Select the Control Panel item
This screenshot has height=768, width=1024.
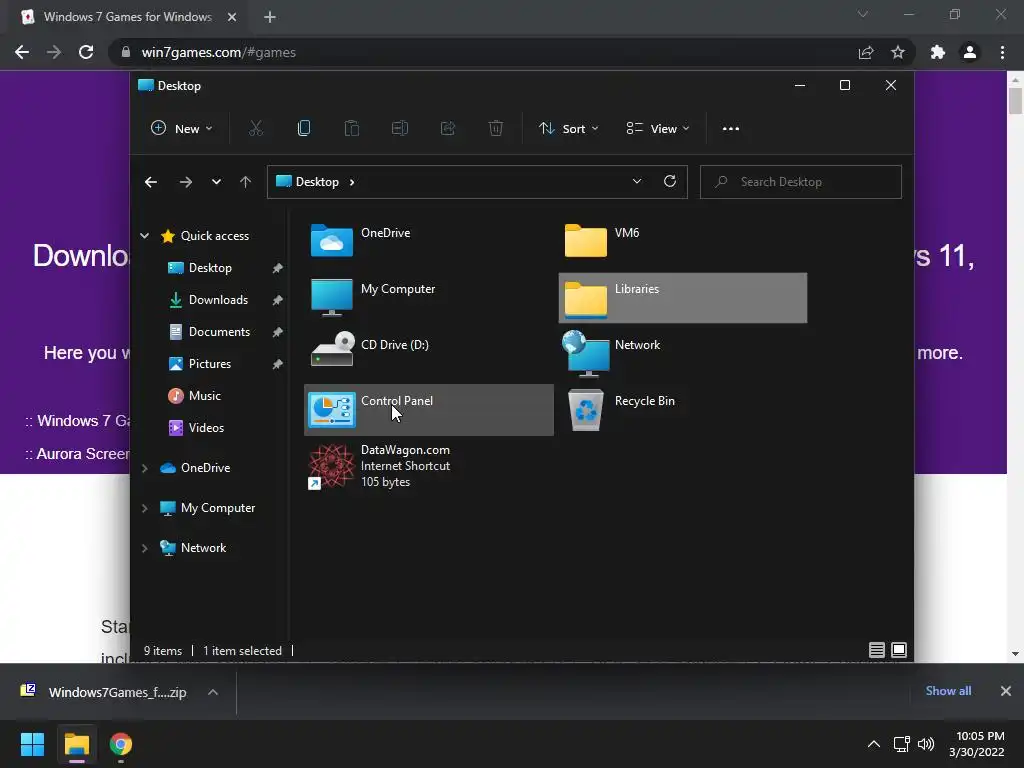coord(428,409)
